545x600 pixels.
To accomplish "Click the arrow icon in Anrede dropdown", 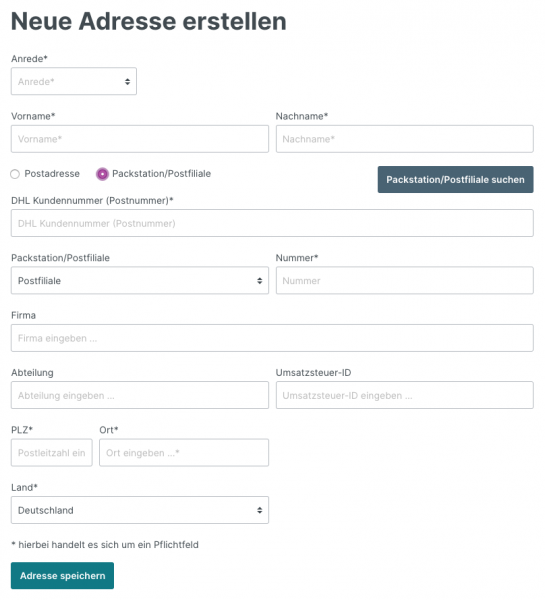I will point(127,82).
